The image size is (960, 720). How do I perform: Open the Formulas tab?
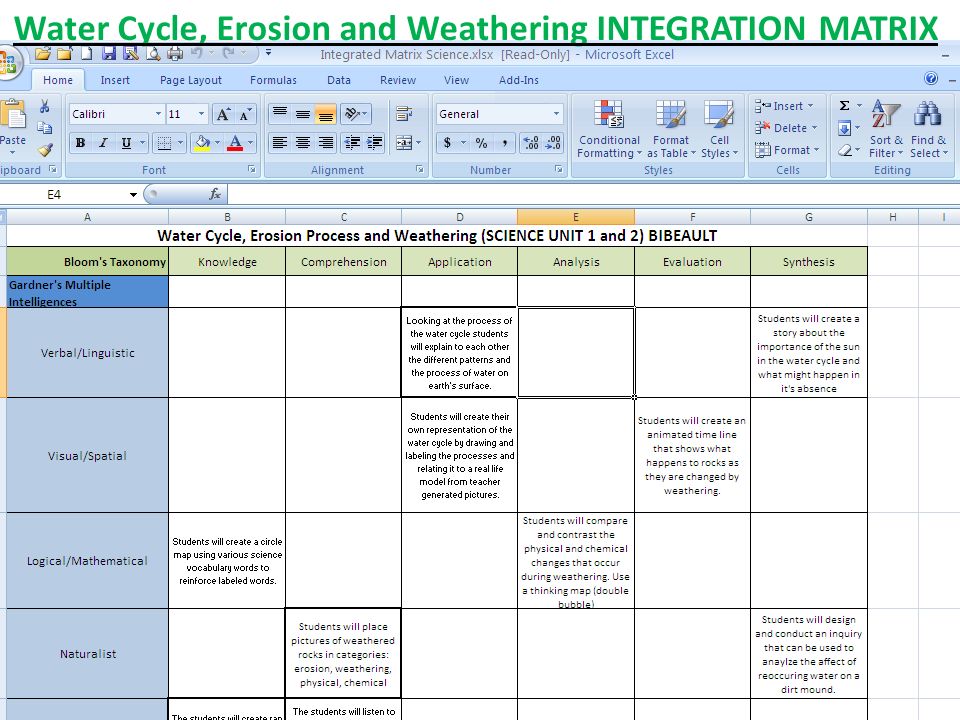tap(273, 80)
